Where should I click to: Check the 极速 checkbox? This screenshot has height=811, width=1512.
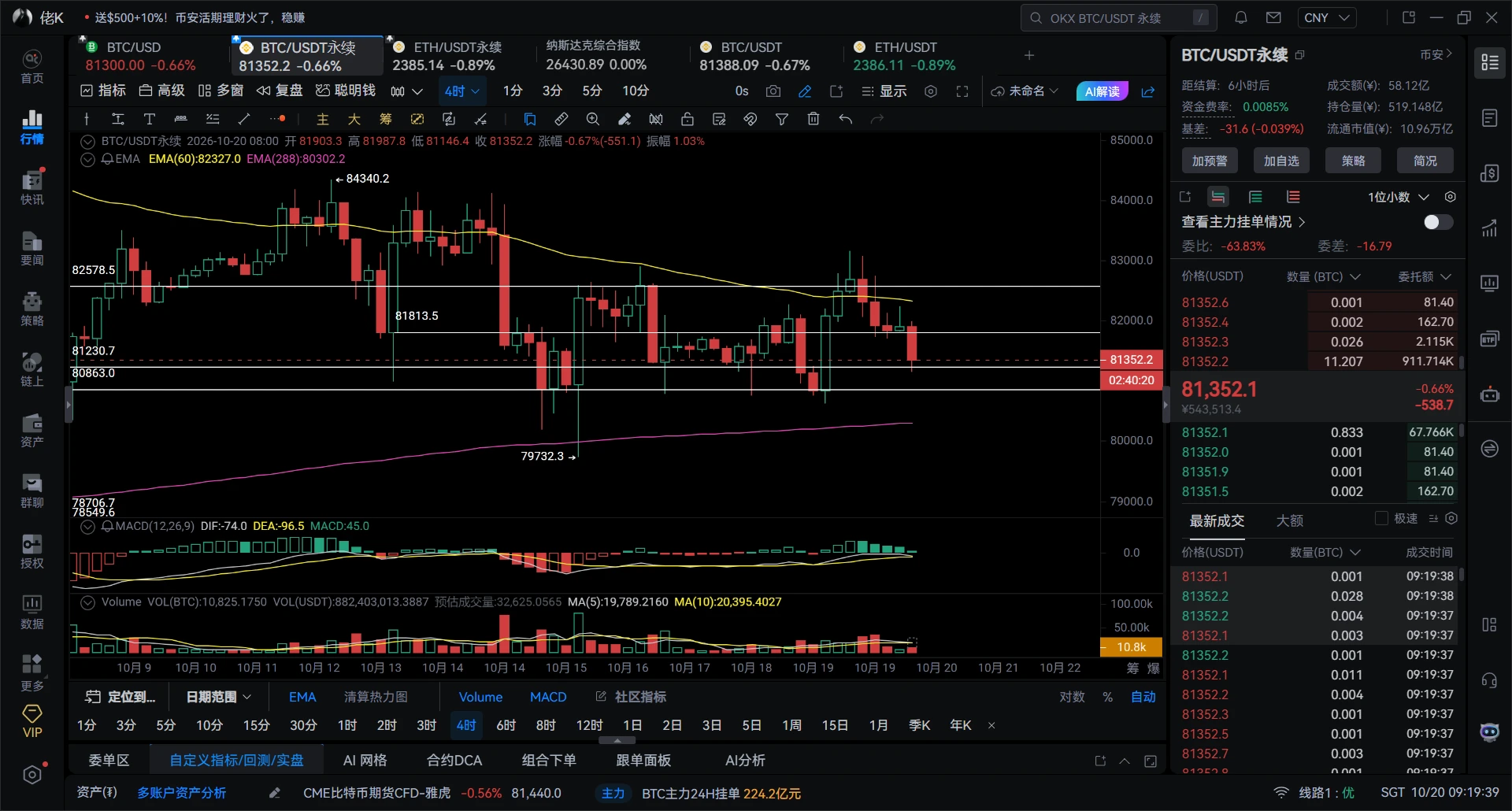(x=1381, y=518)
